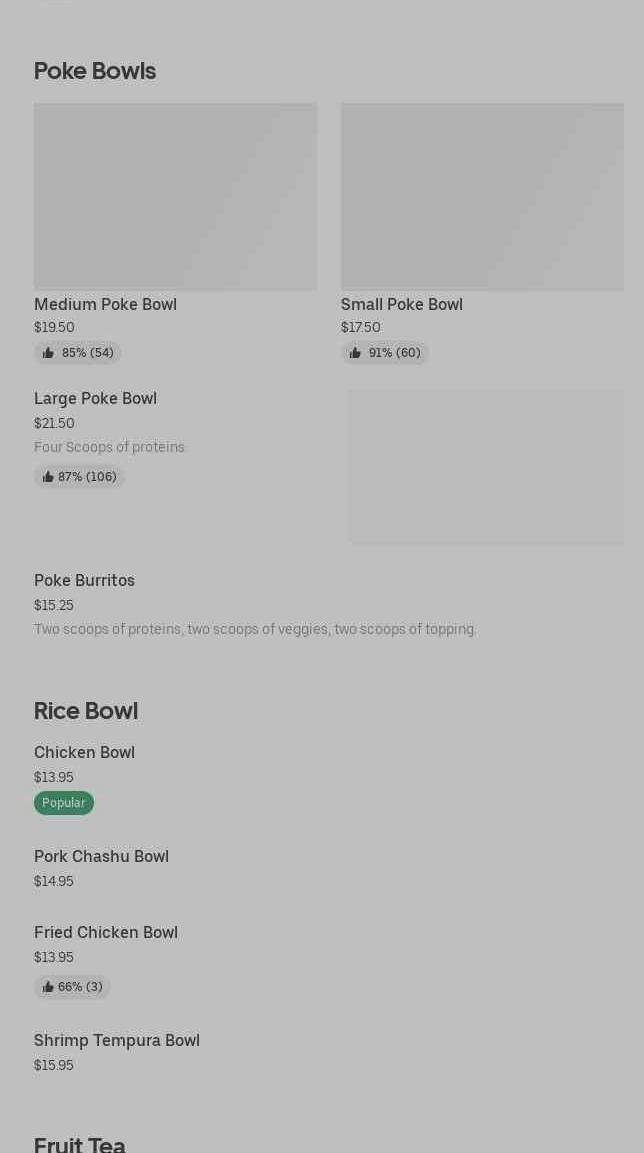Open the Large Poke Bowl image

click(486, 467)
